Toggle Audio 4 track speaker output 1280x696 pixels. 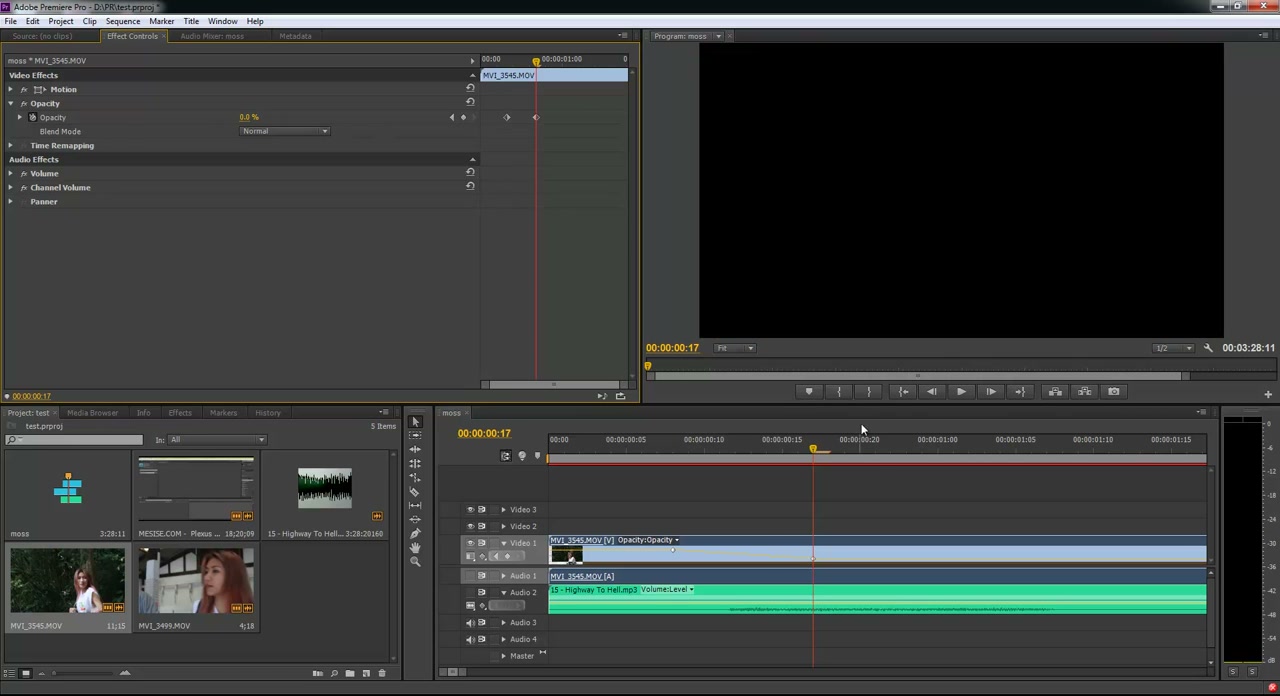click(x=470, y=639)
